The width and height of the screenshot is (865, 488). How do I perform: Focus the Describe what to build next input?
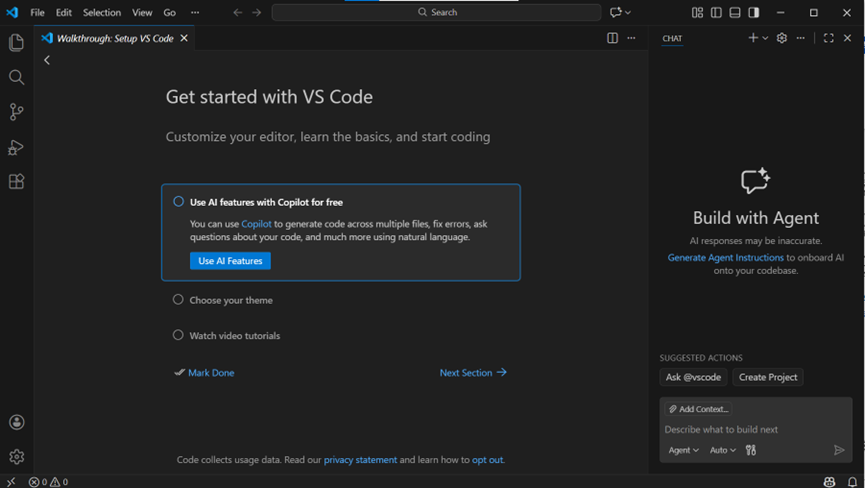tap(756, 430)
